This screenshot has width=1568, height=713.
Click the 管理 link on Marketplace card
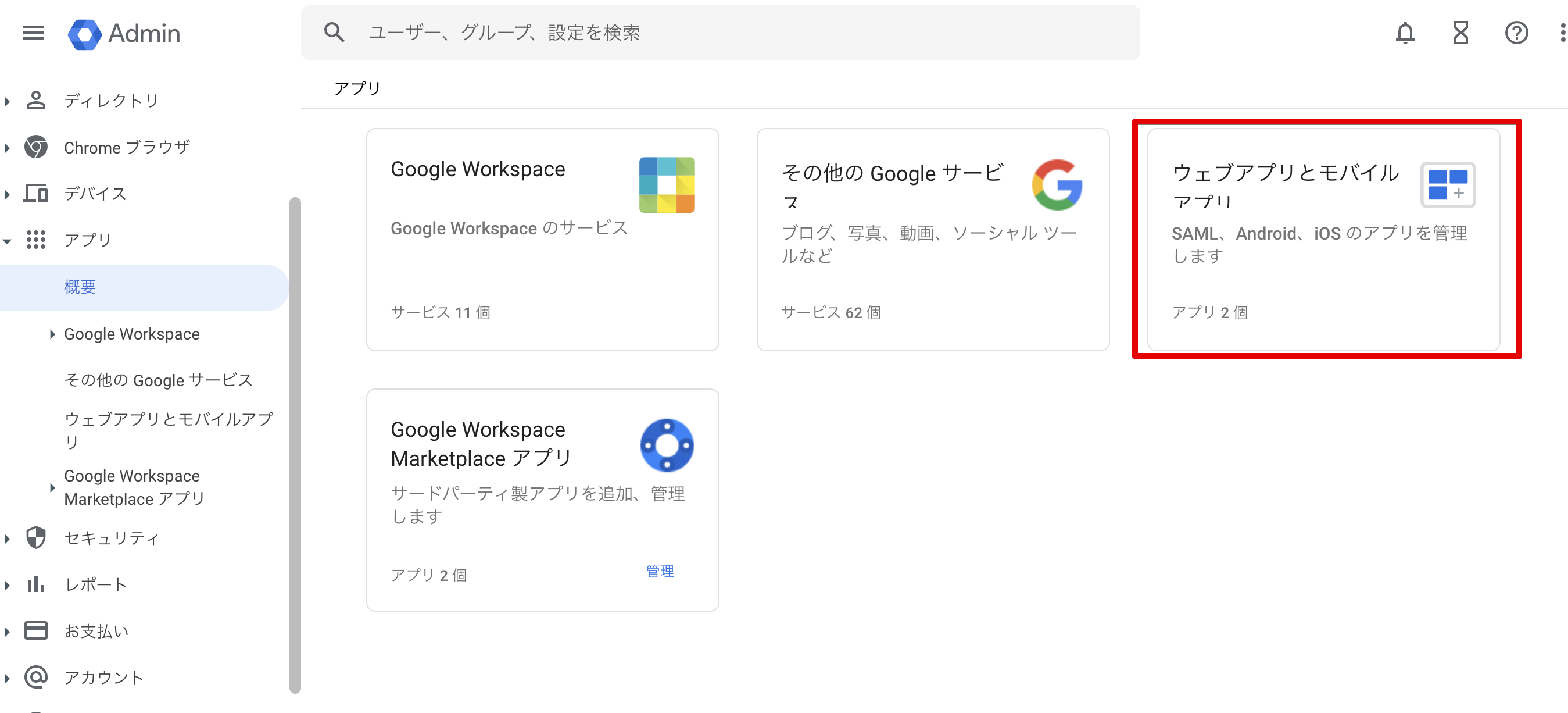click(660, 571)
